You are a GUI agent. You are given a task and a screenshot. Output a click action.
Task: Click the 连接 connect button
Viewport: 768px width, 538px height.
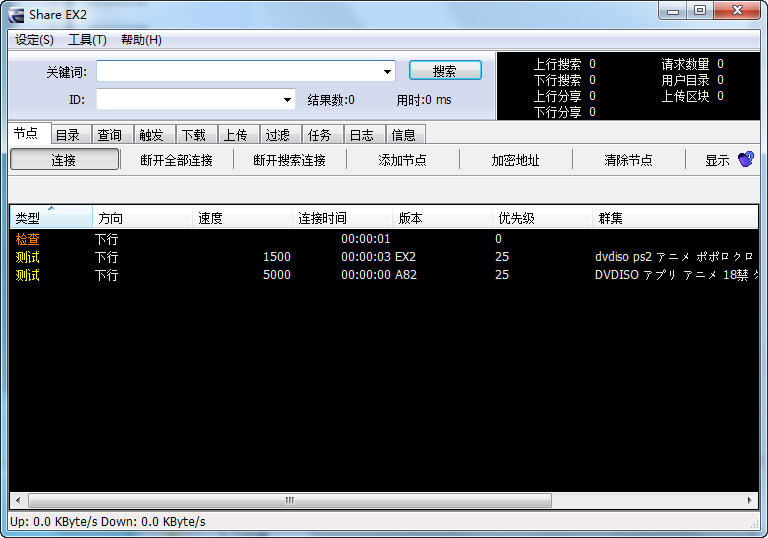[64, 160]
